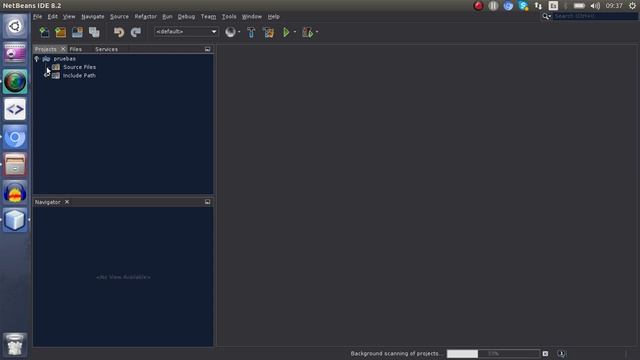Open the File menu
This screenshot has height=360, width=640.
[37, 17]
